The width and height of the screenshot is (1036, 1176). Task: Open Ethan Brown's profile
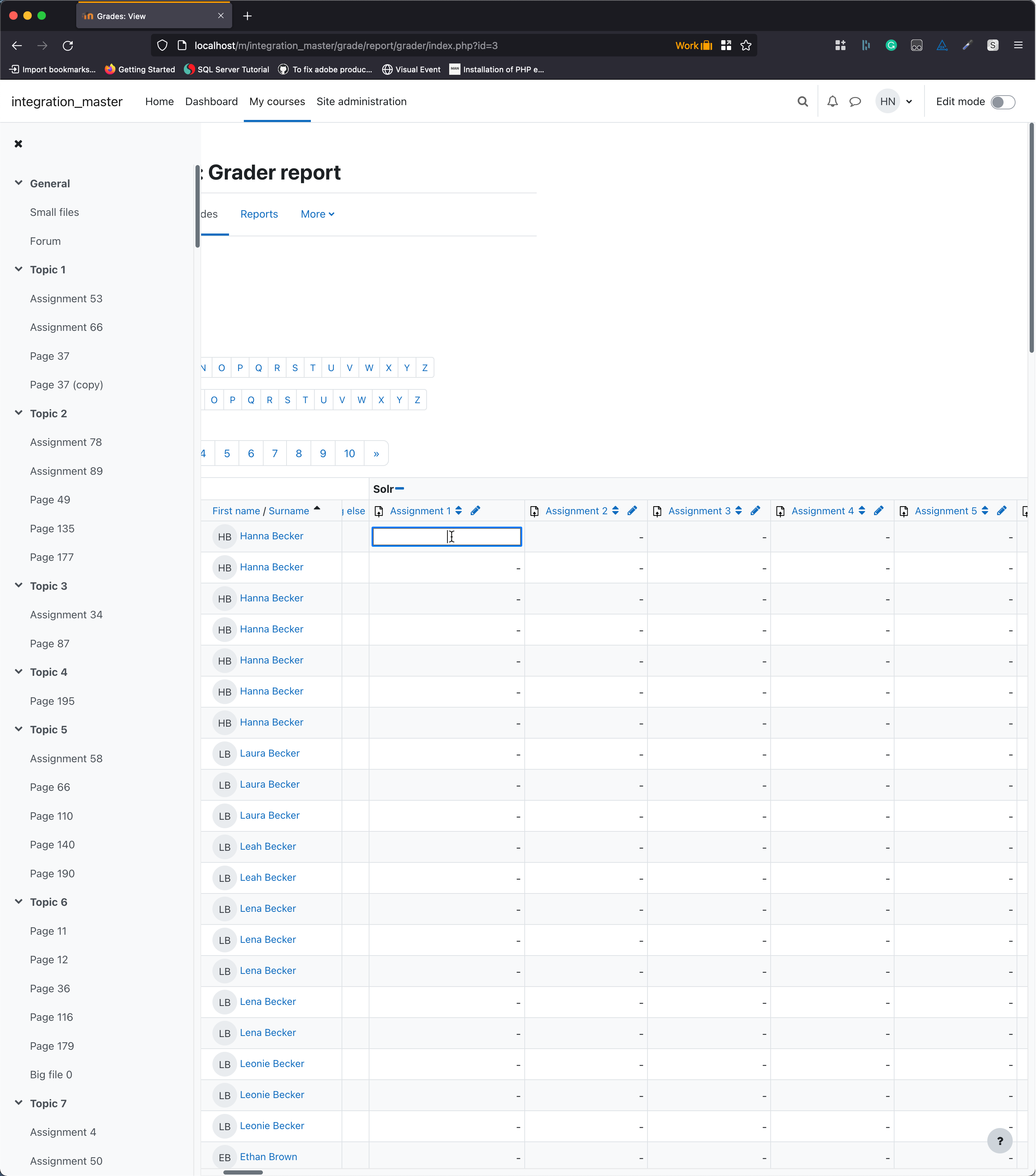tap(269, 1157)
